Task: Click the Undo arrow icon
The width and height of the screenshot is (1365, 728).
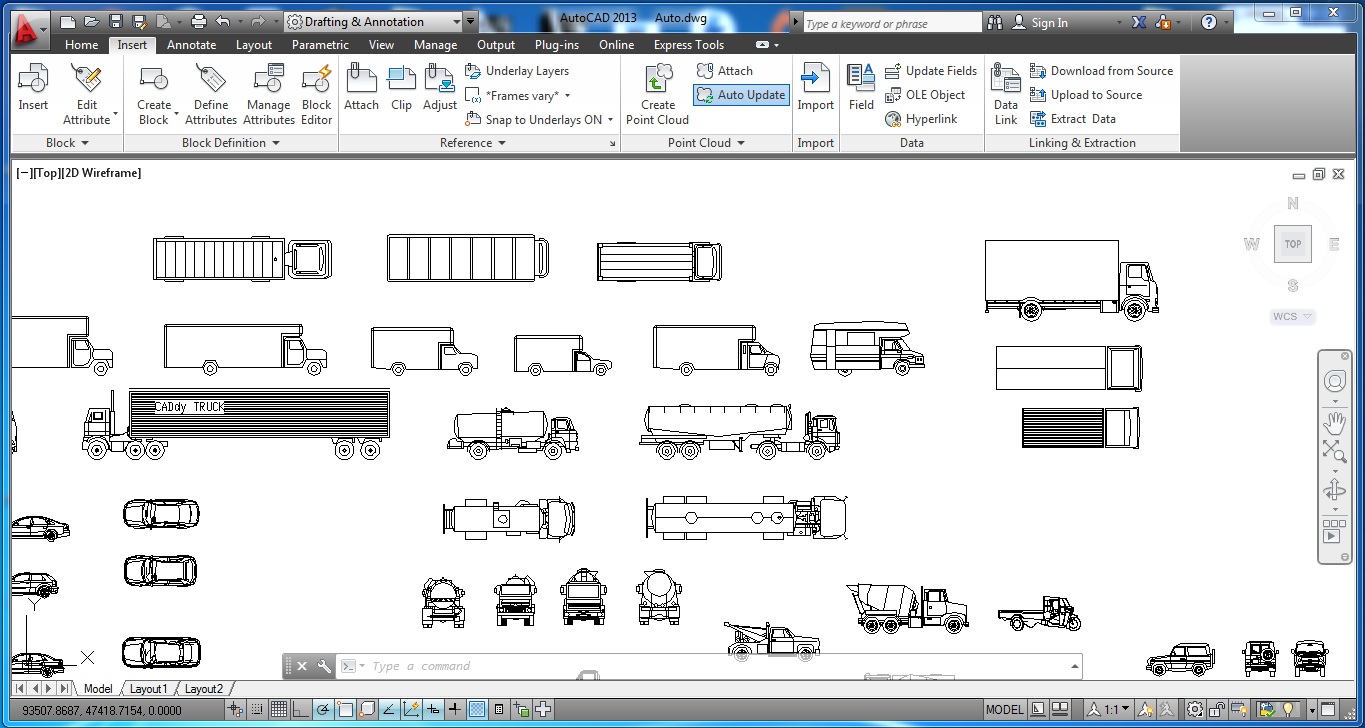Action: tap(222, 22)
